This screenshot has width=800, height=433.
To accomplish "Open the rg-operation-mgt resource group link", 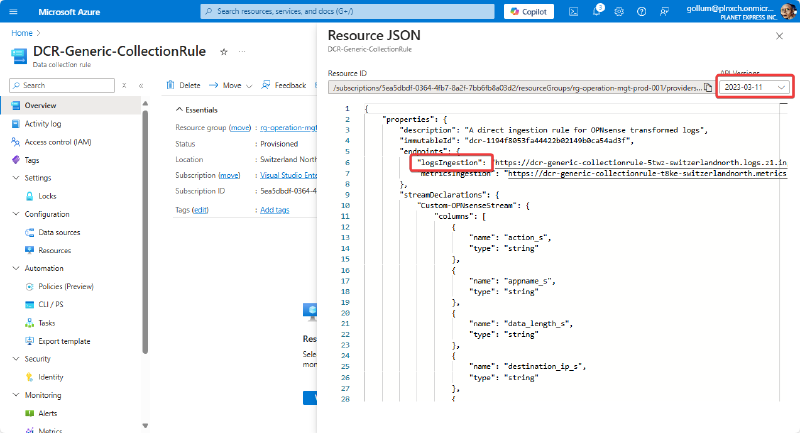I will [289, 128].
